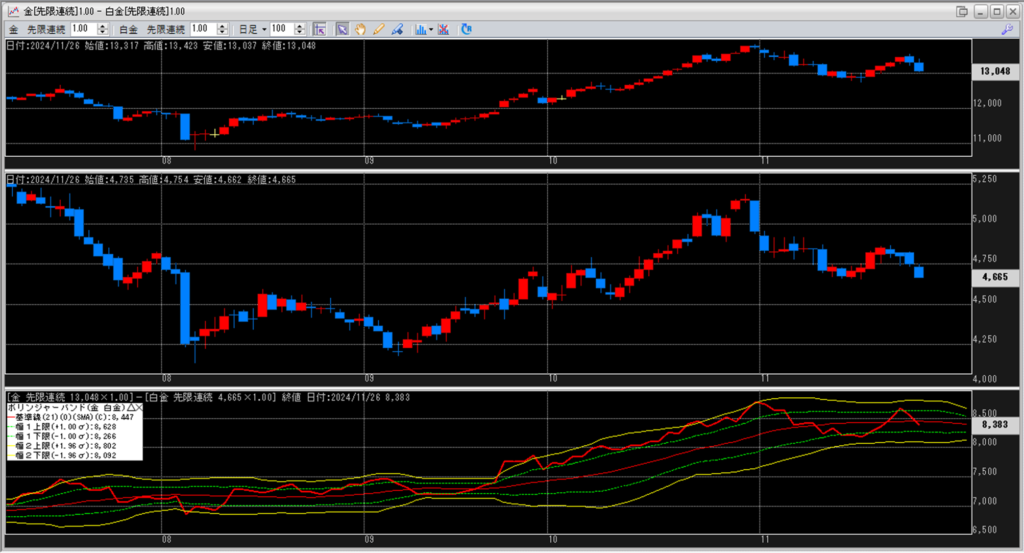Activate the hand pan tool
Image resolution: width=1024 pixels, height=553 pixels.
pyautogui.click(x=360, y=29)
